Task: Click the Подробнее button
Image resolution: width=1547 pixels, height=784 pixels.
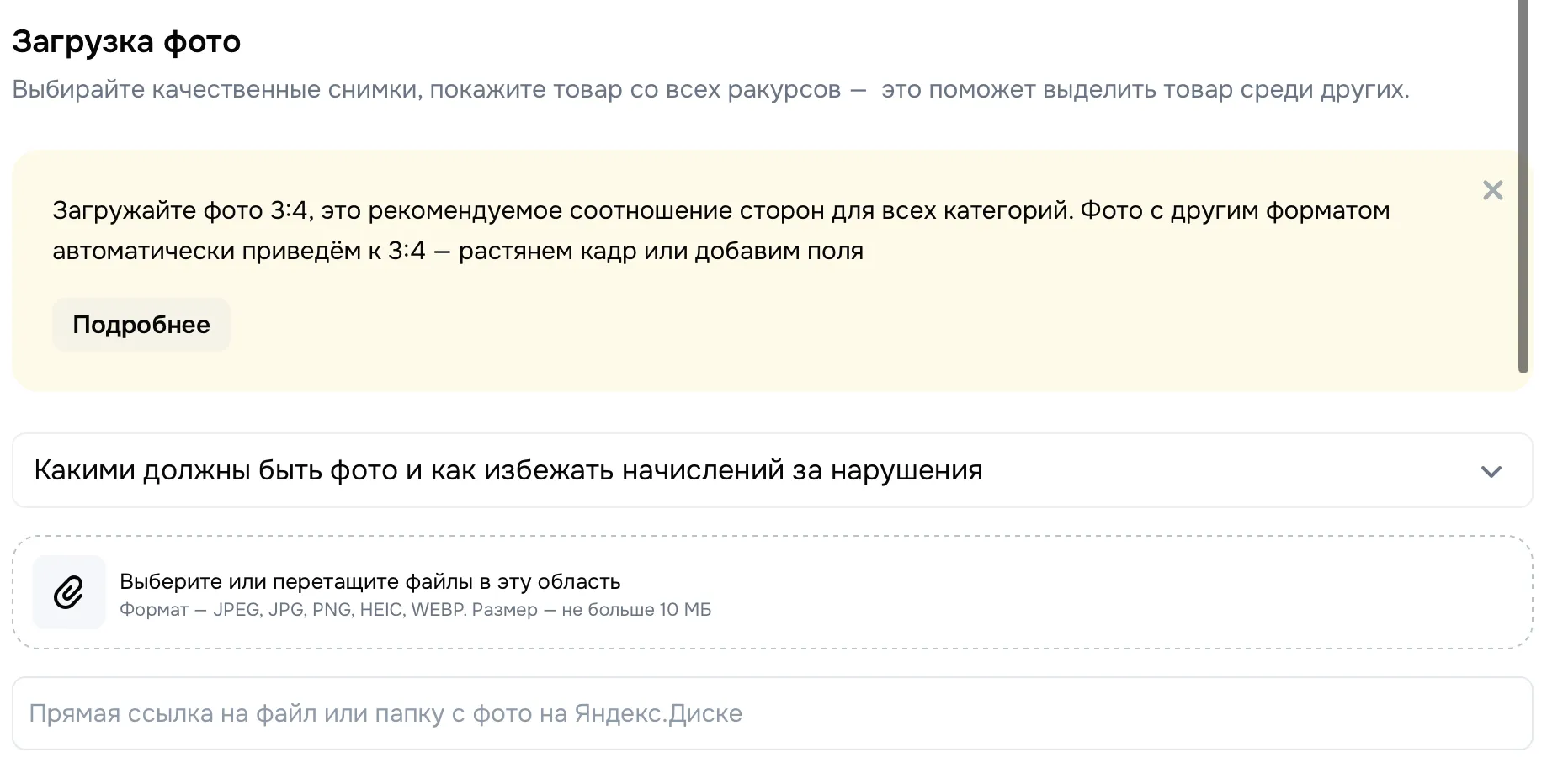Action: (x=141, y=325)
